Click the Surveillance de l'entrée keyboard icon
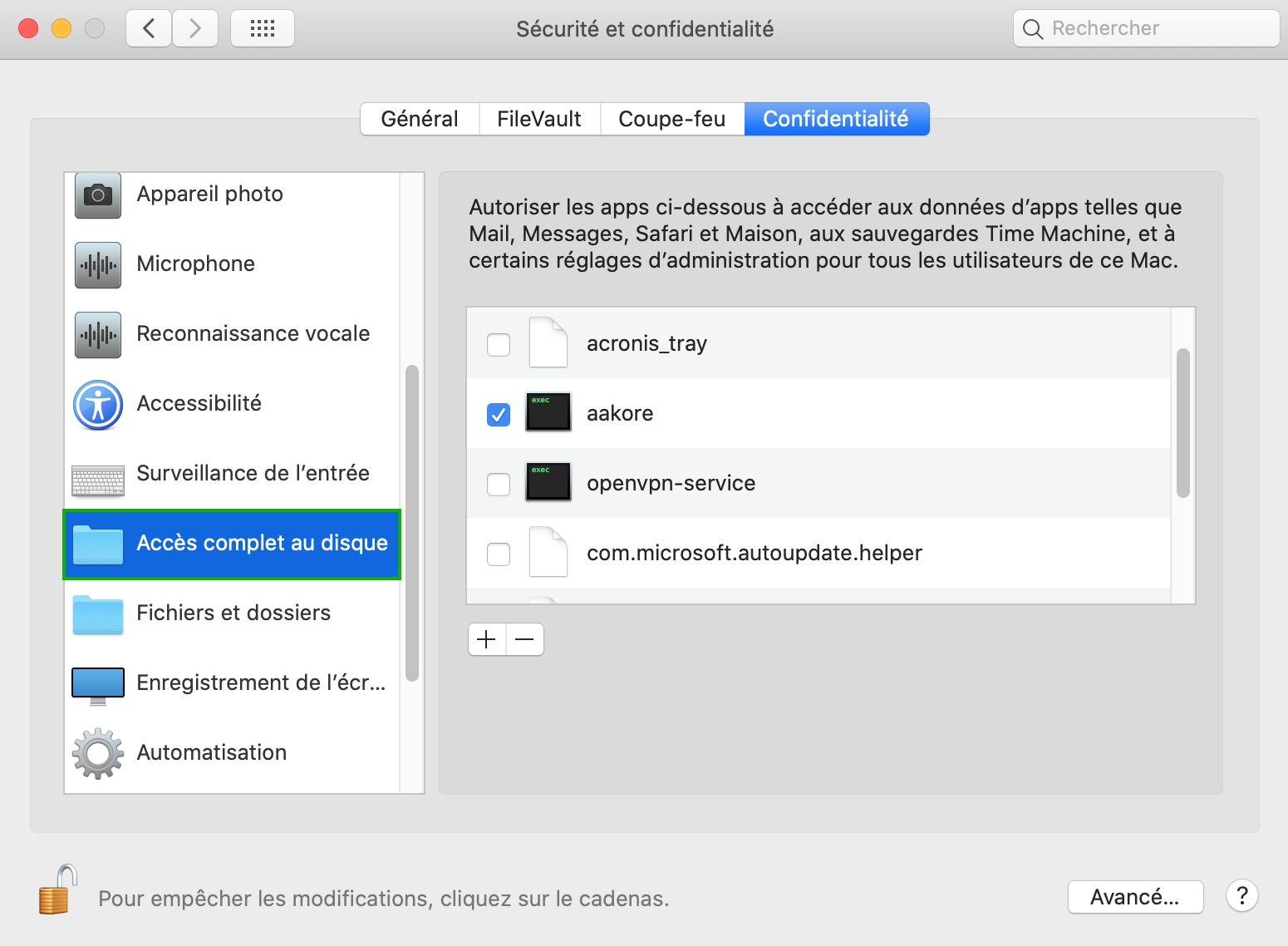The width and height of the screenshot is (1288, 946). 98,480
